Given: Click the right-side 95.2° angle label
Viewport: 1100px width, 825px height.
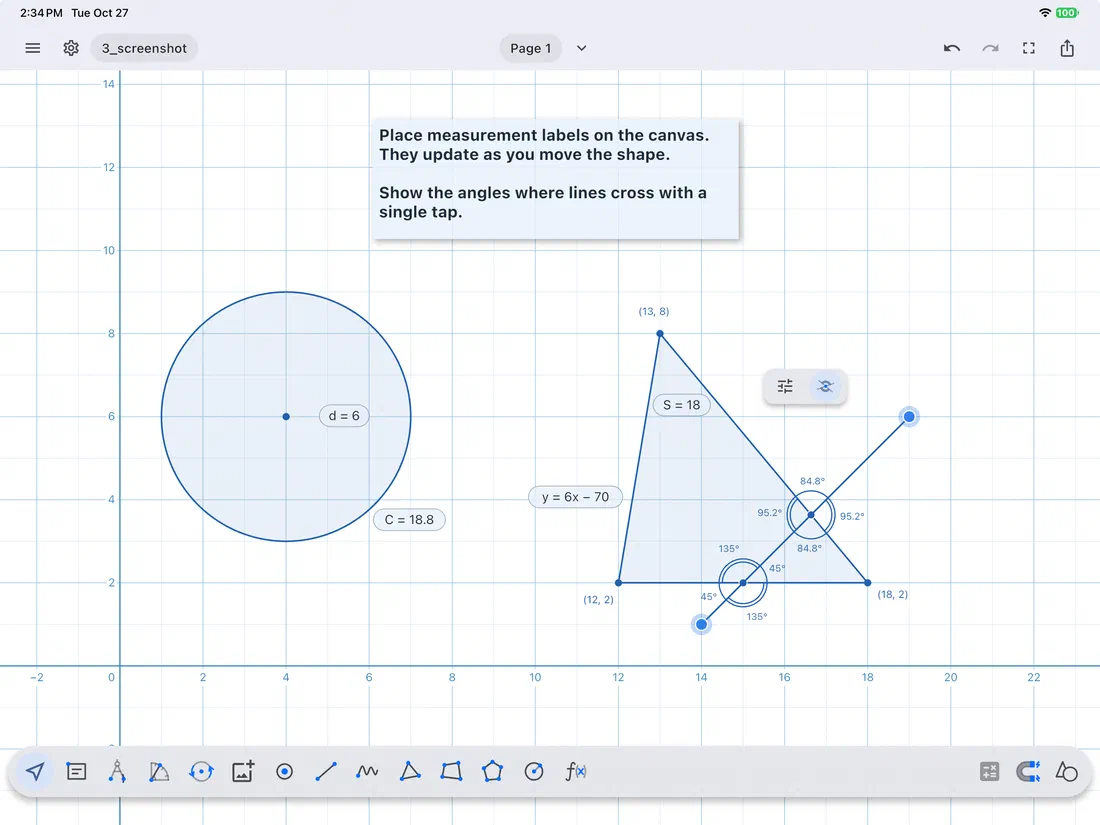Looking at the screenshot, I should [x=852, y=516].
